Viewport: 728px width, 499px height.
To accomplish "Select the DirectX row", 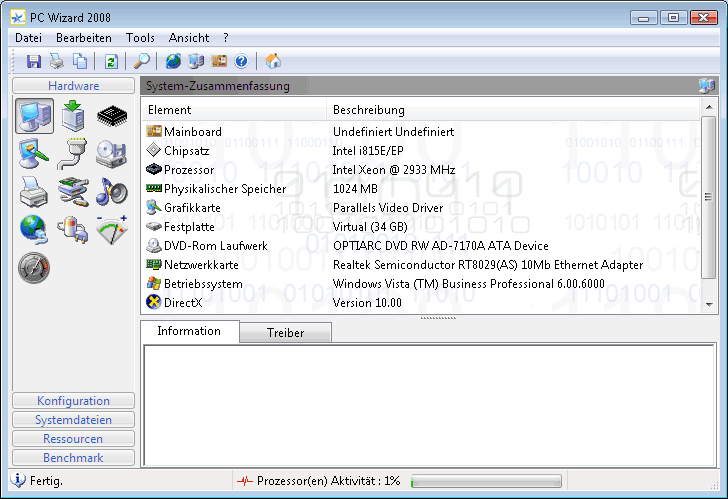I will click(421, 303).
